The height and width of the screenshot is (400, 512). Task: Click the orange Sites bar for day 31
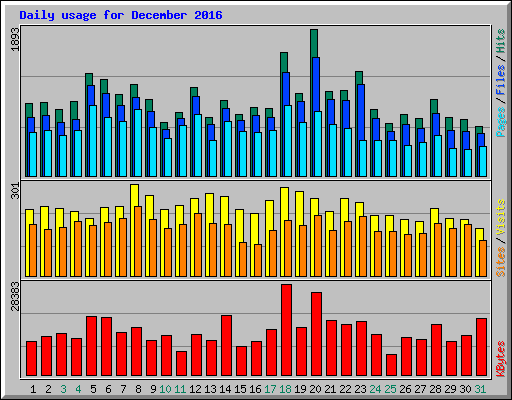point(483,258)
